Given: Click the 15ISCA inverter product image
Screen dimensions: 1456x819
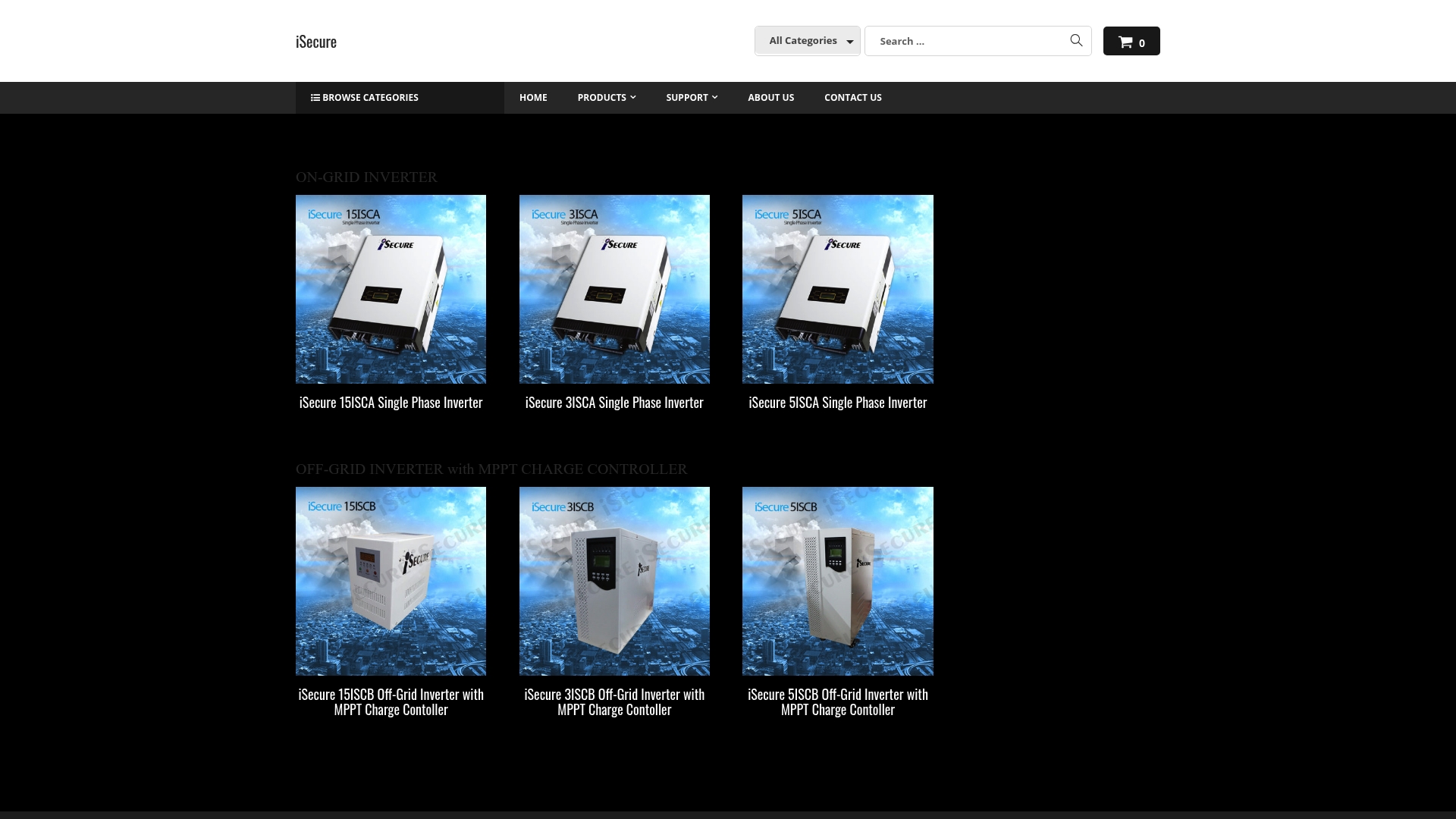Looking at the screenshot, I should click(x=391, y=289).
